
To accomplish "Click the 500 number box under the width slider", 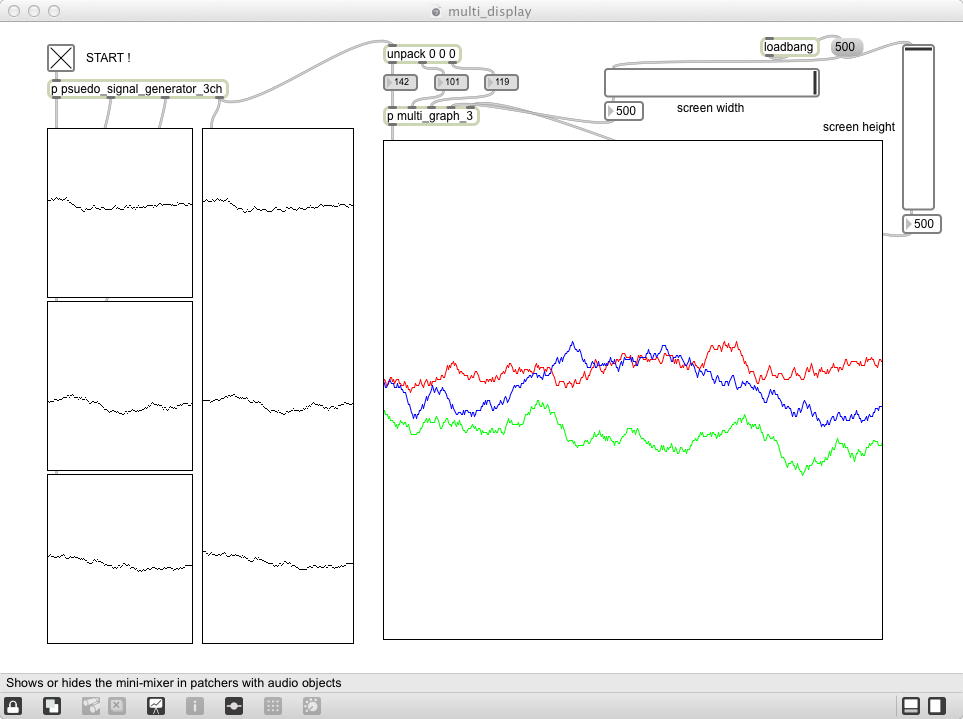I will pos(624,111).
